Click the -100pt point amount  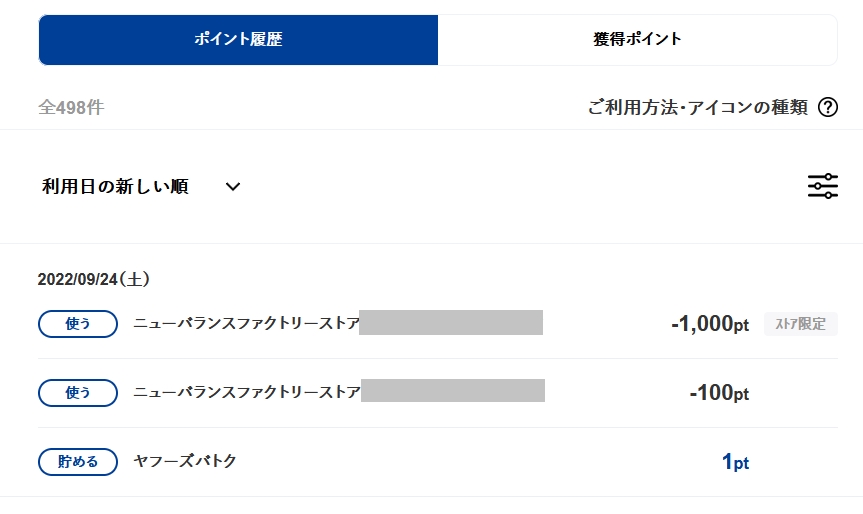(718, 393)
